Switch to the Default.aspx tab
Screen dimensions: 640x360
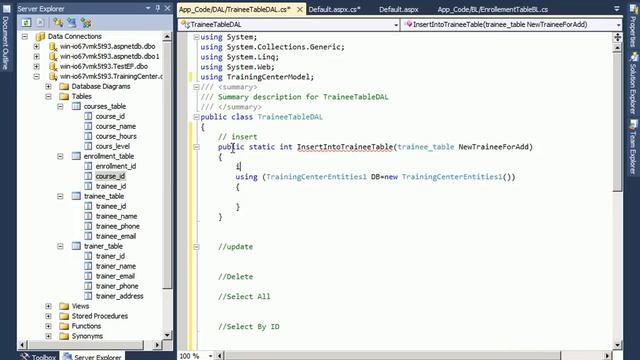pos(398,9)
